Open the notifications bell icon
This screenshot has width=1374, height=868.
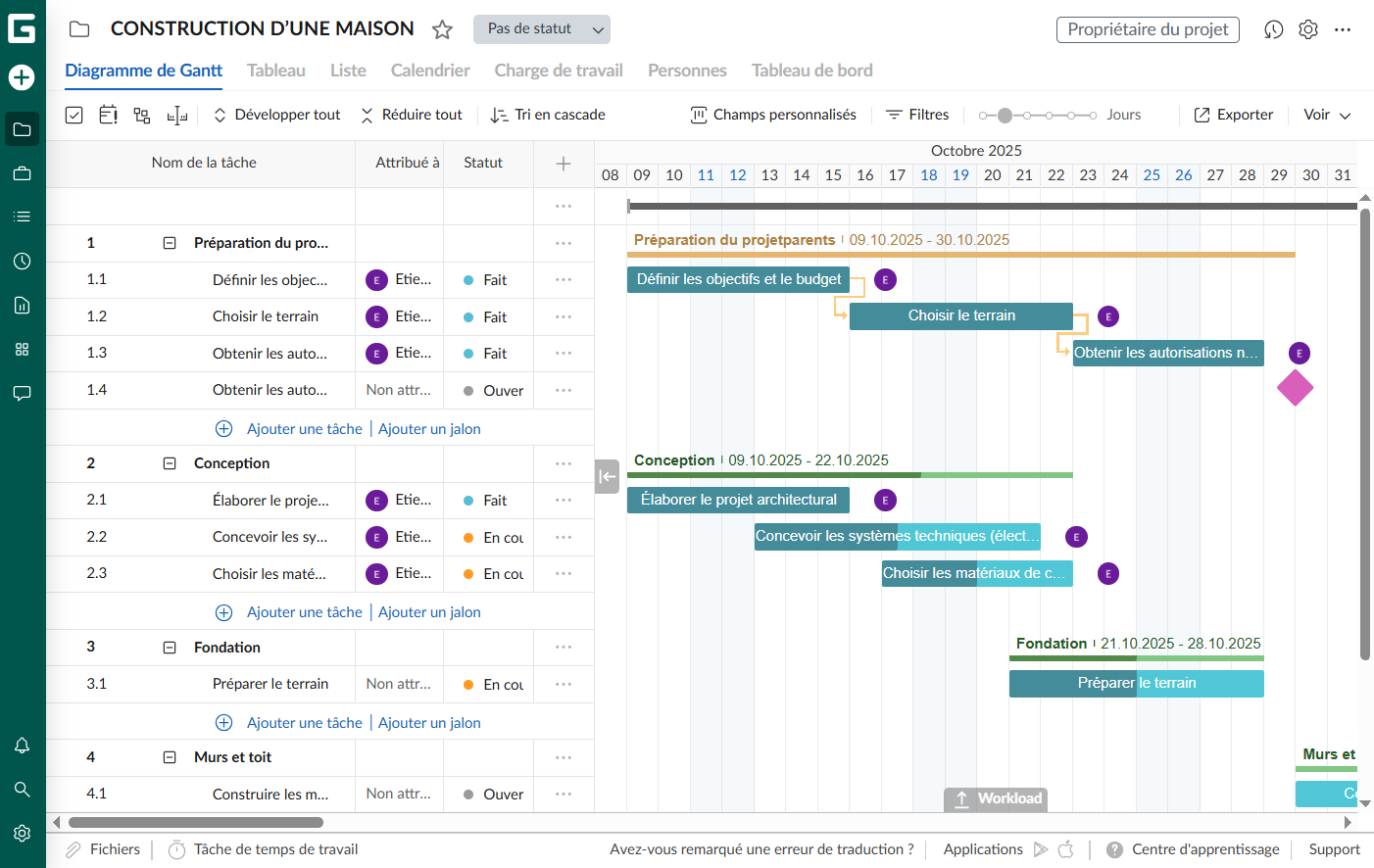tap(22, 746)
